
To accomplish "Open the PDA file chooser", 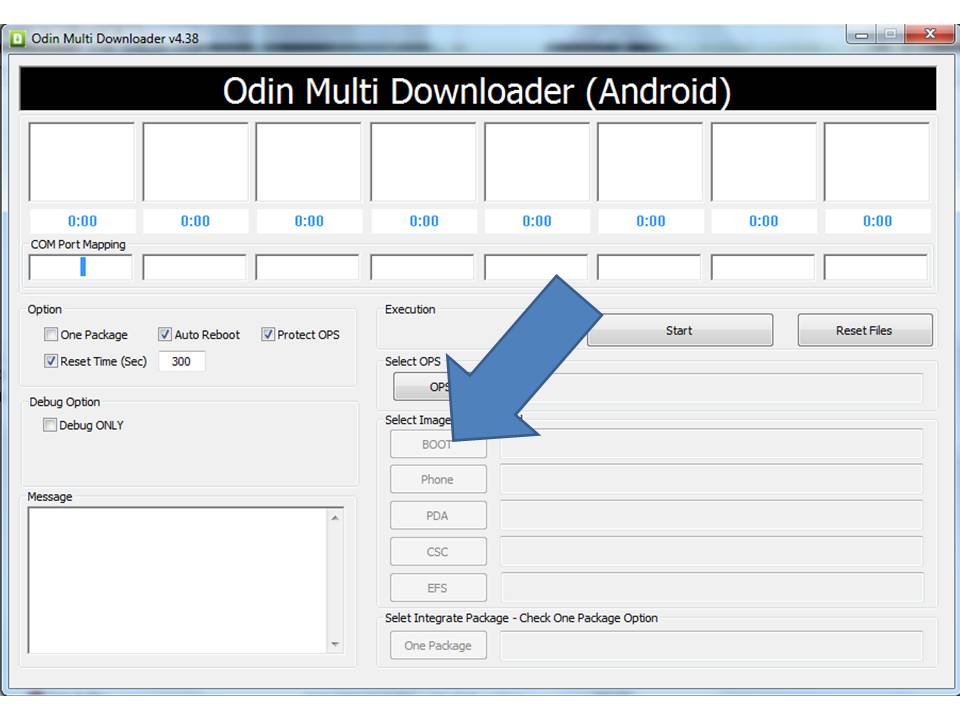I will tap(437, 515).
